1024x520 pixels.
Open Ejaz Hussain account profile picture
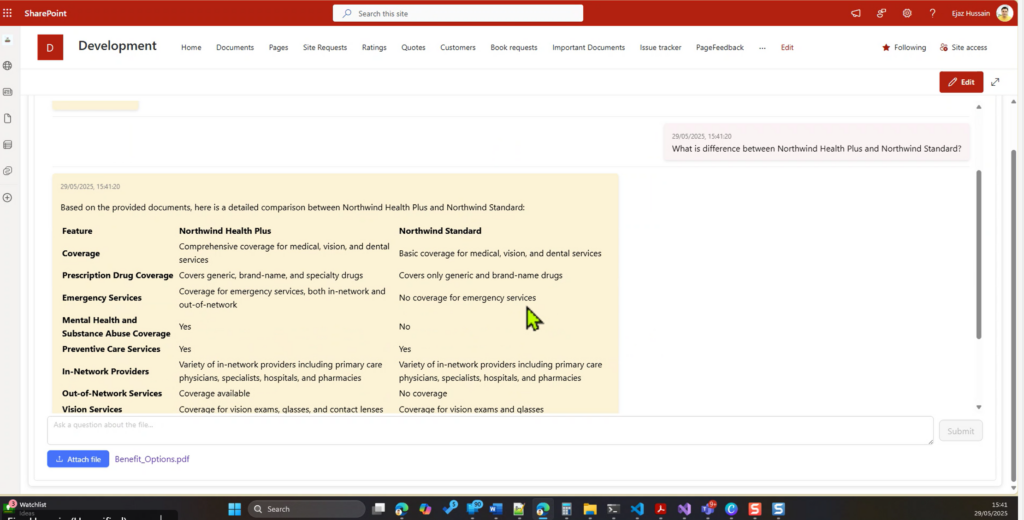pyautogui.click(x=1004, y=13)
